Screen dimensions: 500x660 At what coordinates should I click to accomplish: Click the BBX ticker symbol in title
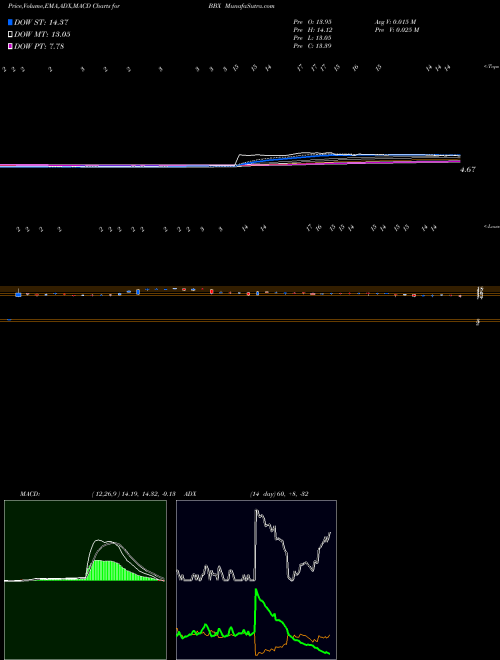click(x=214, y=7)
